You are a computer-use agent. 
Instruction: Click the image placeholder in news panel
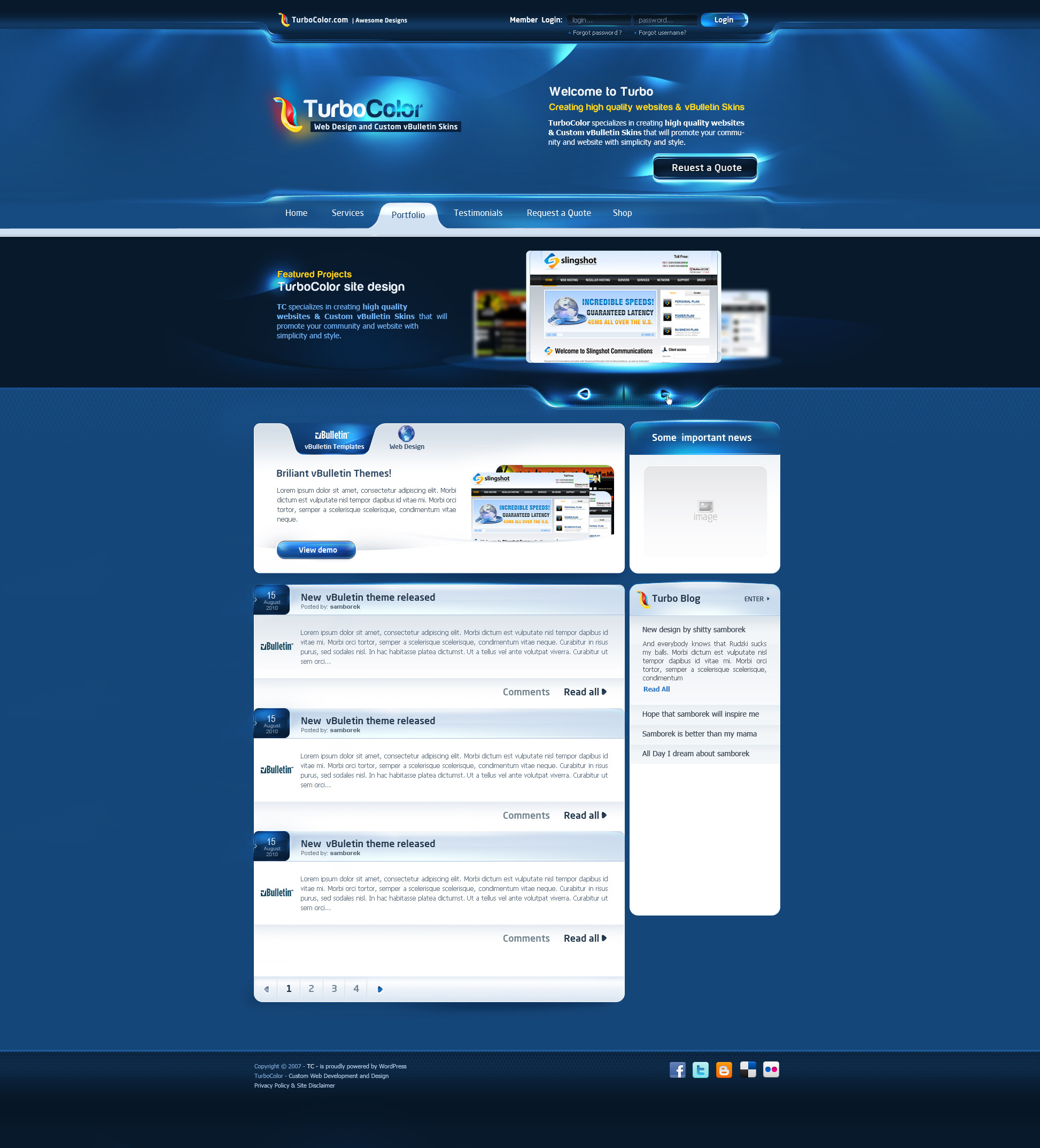(x=705, y=511)
